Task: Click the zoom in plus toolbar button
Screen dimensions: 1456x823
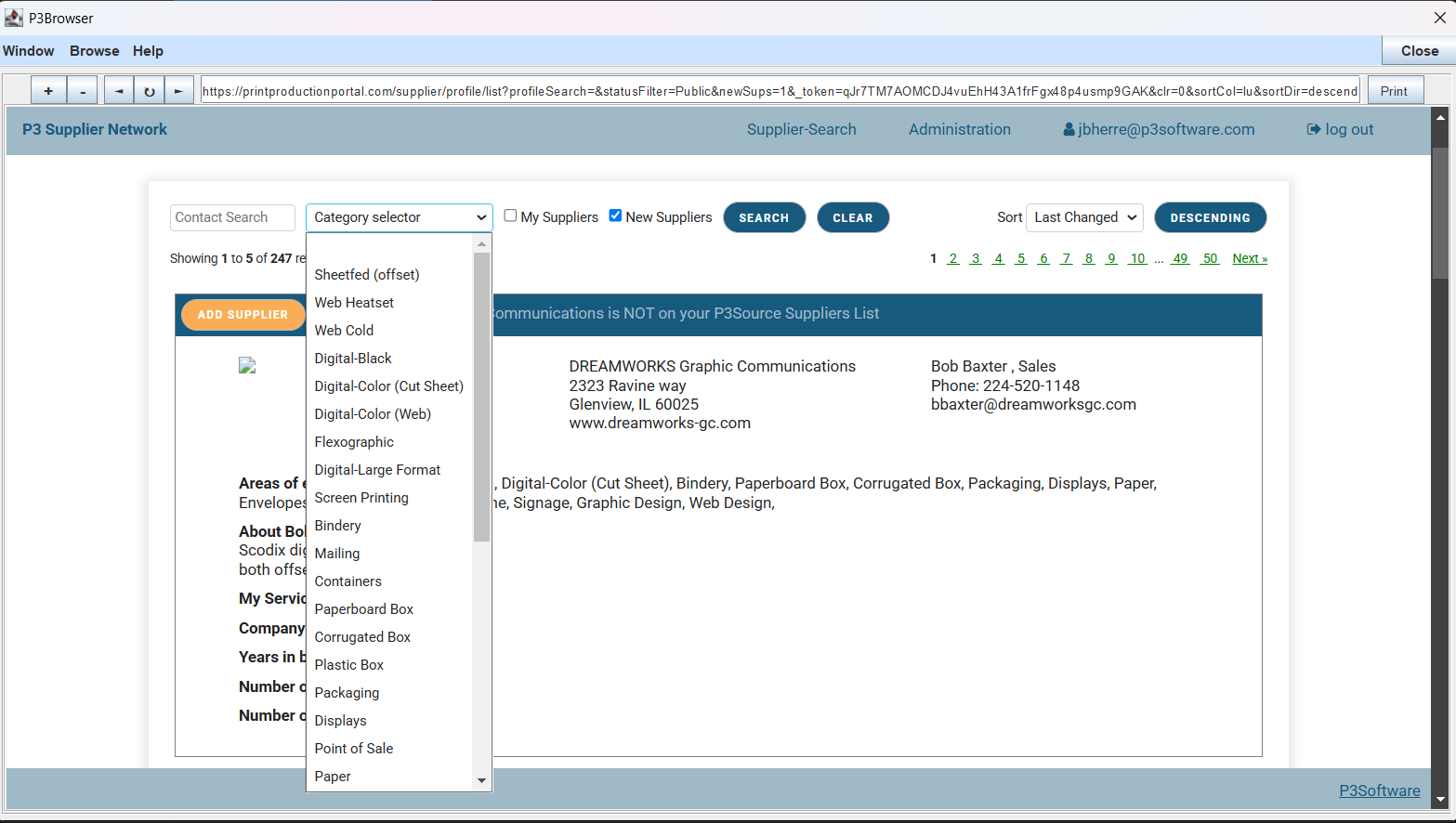Action: coord(48,91)
